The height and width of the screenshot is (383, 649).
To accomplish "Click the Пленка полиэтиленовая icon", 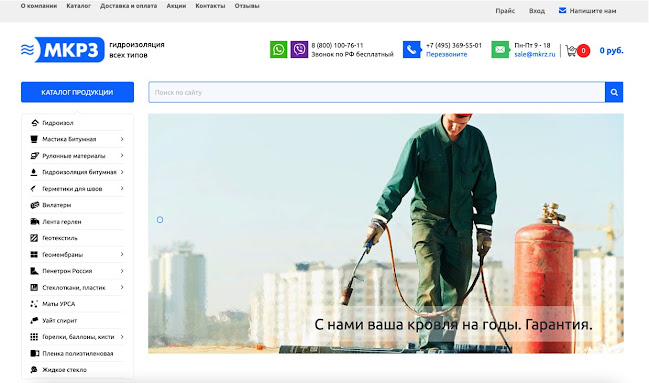I will pos(34,353).
